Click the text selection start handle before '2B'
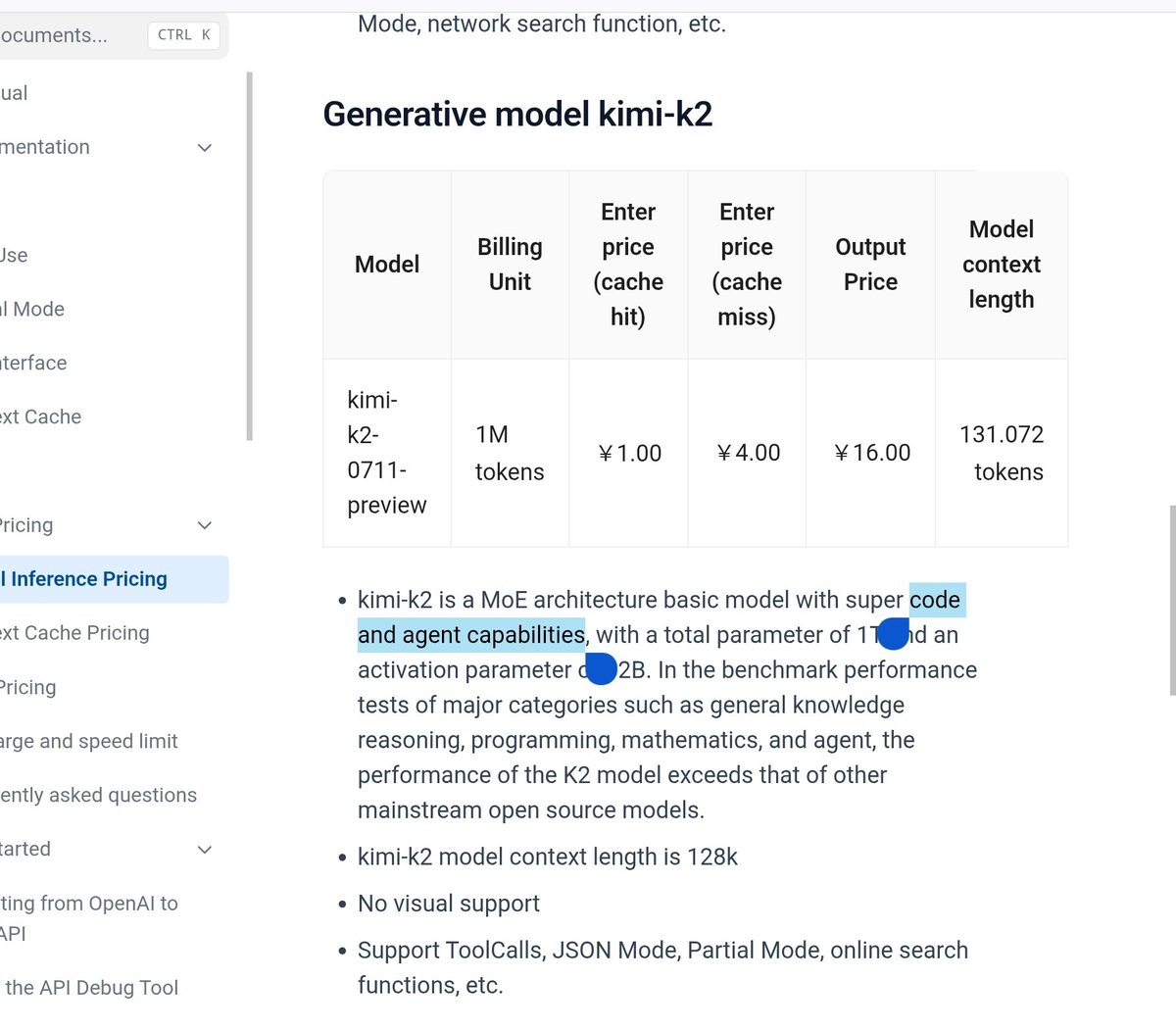This screenshot has width=1176, height=1029. tap(601, 669)
